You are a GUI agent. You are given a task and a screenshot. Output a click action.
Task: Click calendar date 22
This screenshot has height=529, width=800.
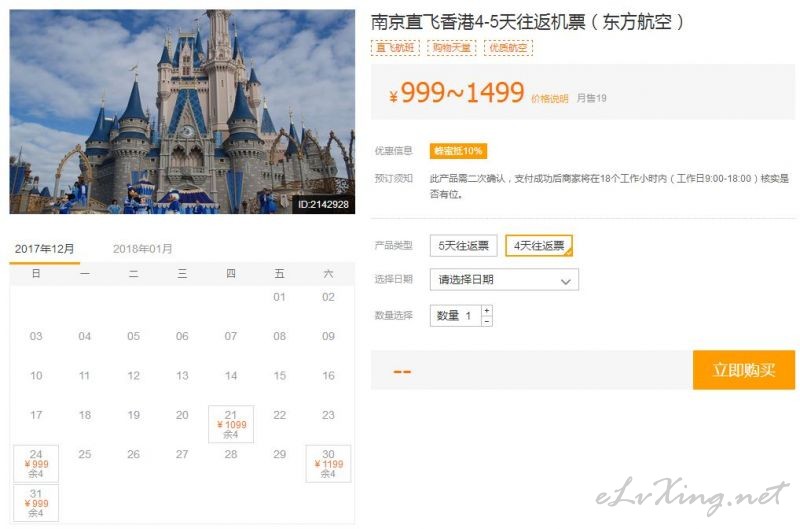279,415
